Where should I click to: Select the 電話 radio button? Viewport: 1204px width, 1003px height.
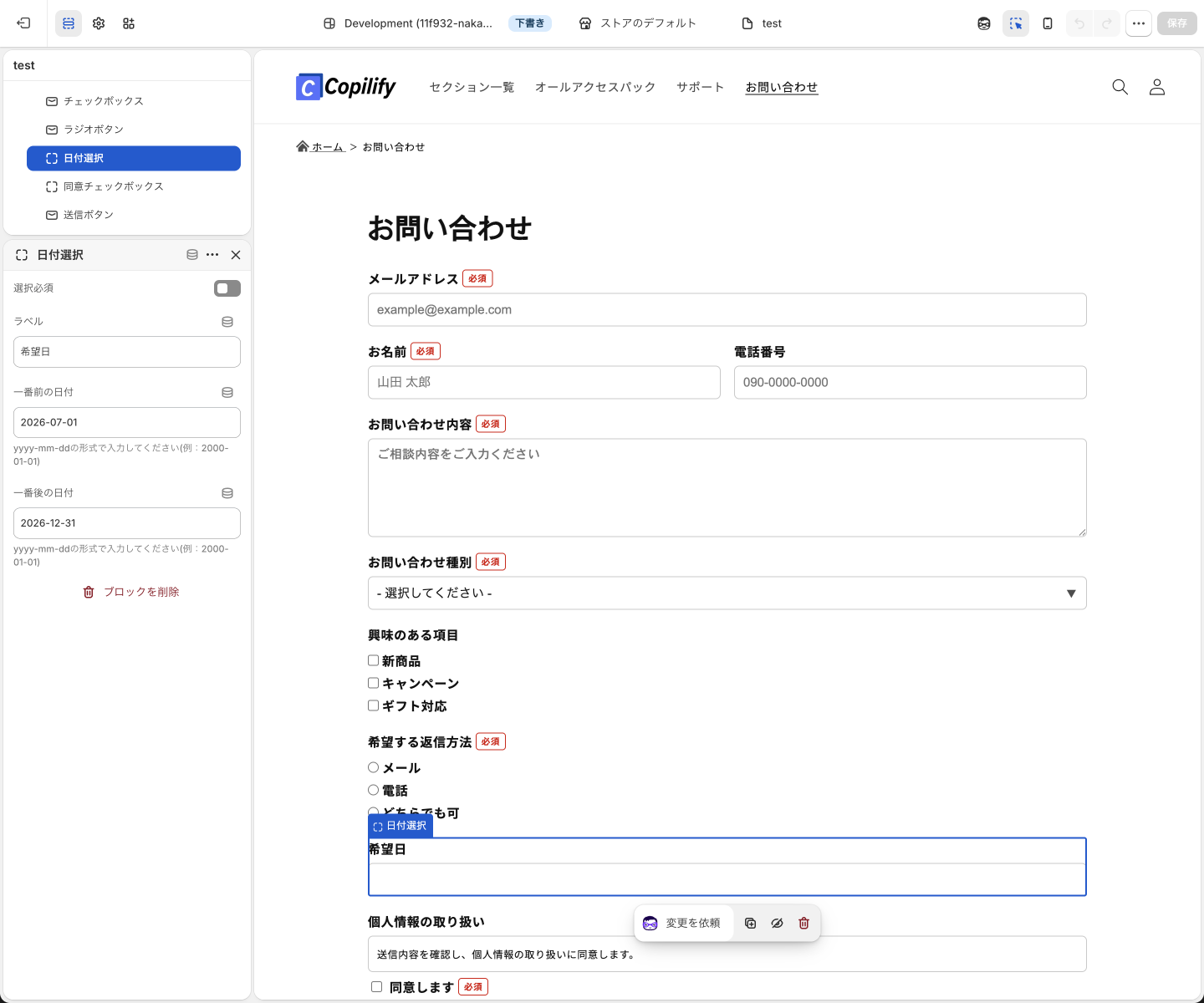pyautogui.click(x=374, y=790)
